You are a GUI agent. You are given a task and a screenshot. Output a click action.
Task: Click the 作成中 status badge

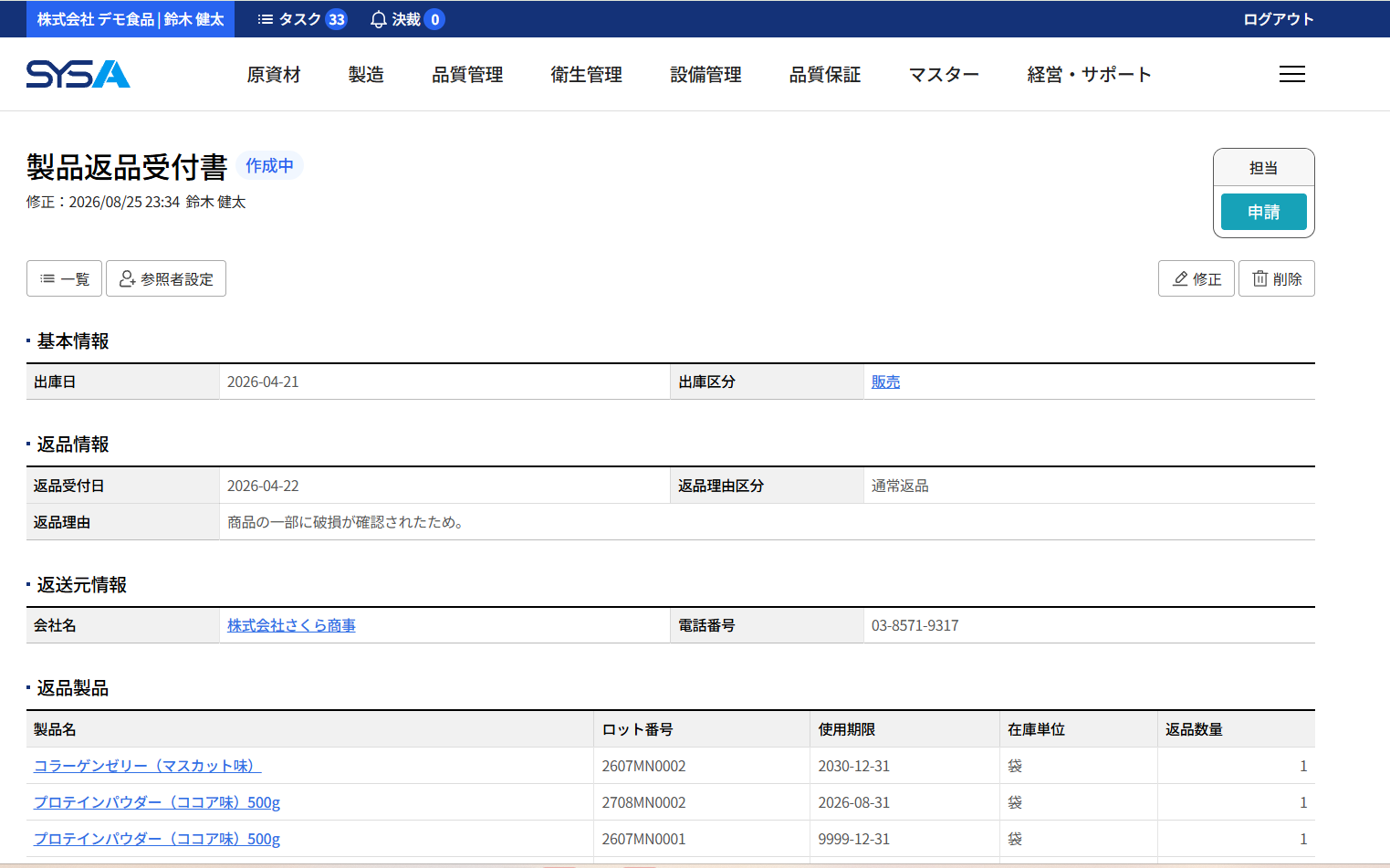pyautogui.click(x=269, y=165)
